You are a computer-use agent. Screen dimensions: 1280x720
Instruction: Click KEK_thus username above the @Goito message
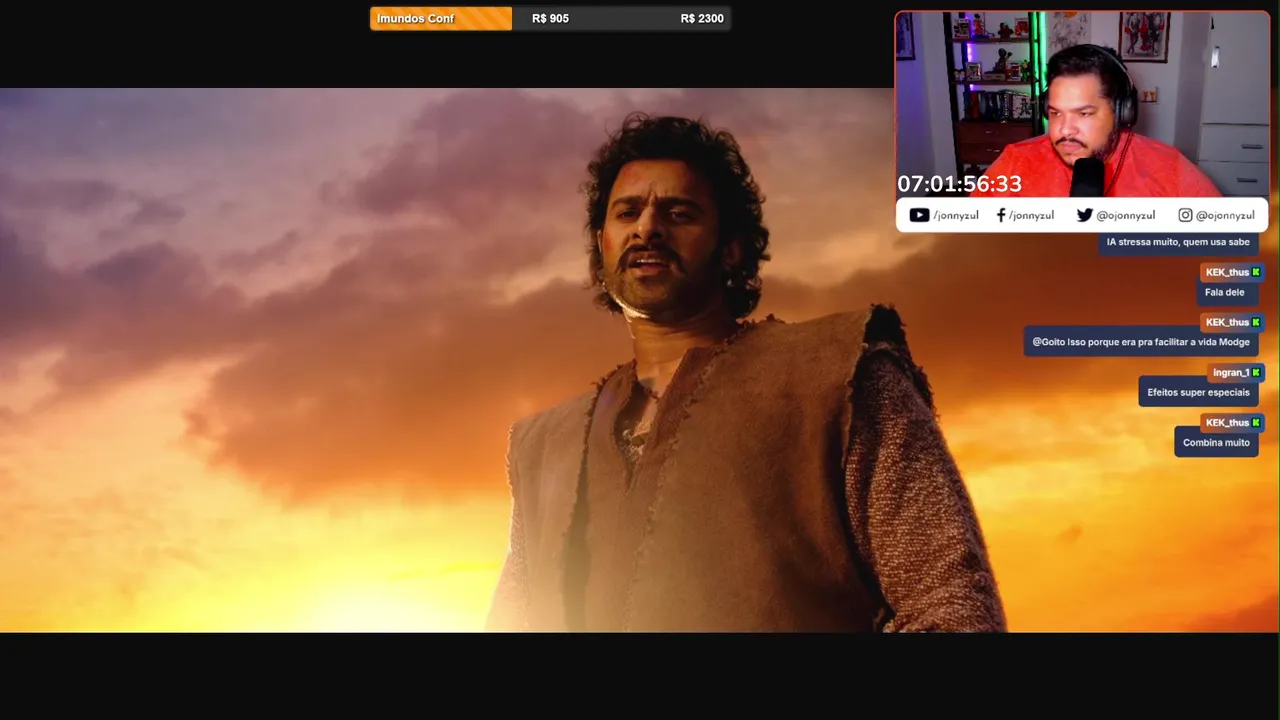[x=1227, y=322]
